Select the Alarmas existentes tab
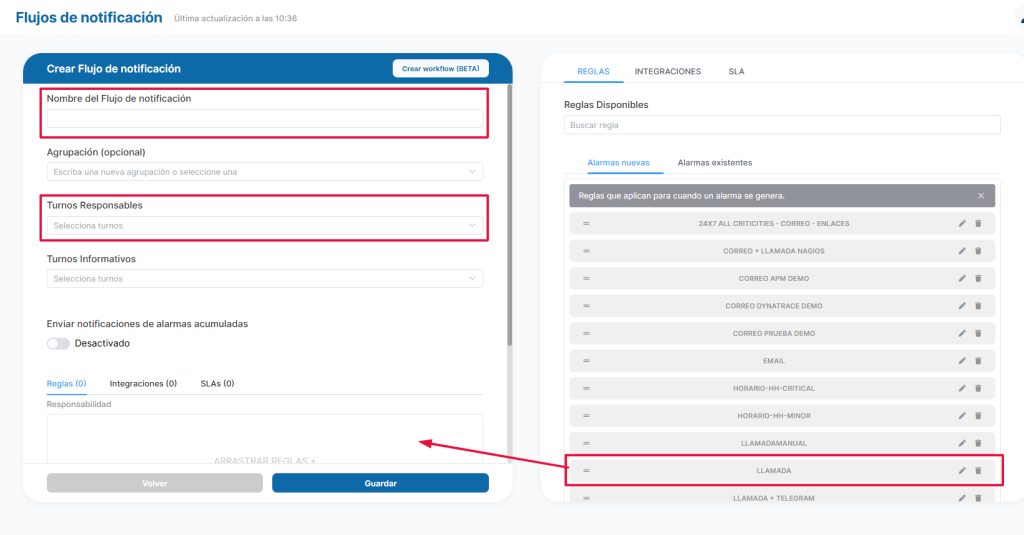Image resolution: width=1024 pixels, height=535 pixels. [714, 162]
